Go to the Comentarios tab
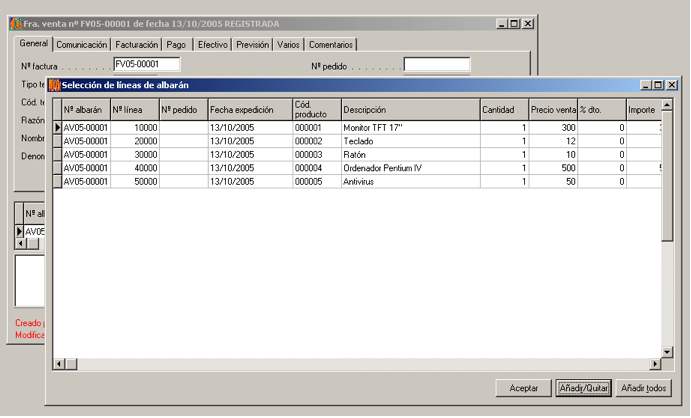Screen dimensions: 691x418 (331, 44)
